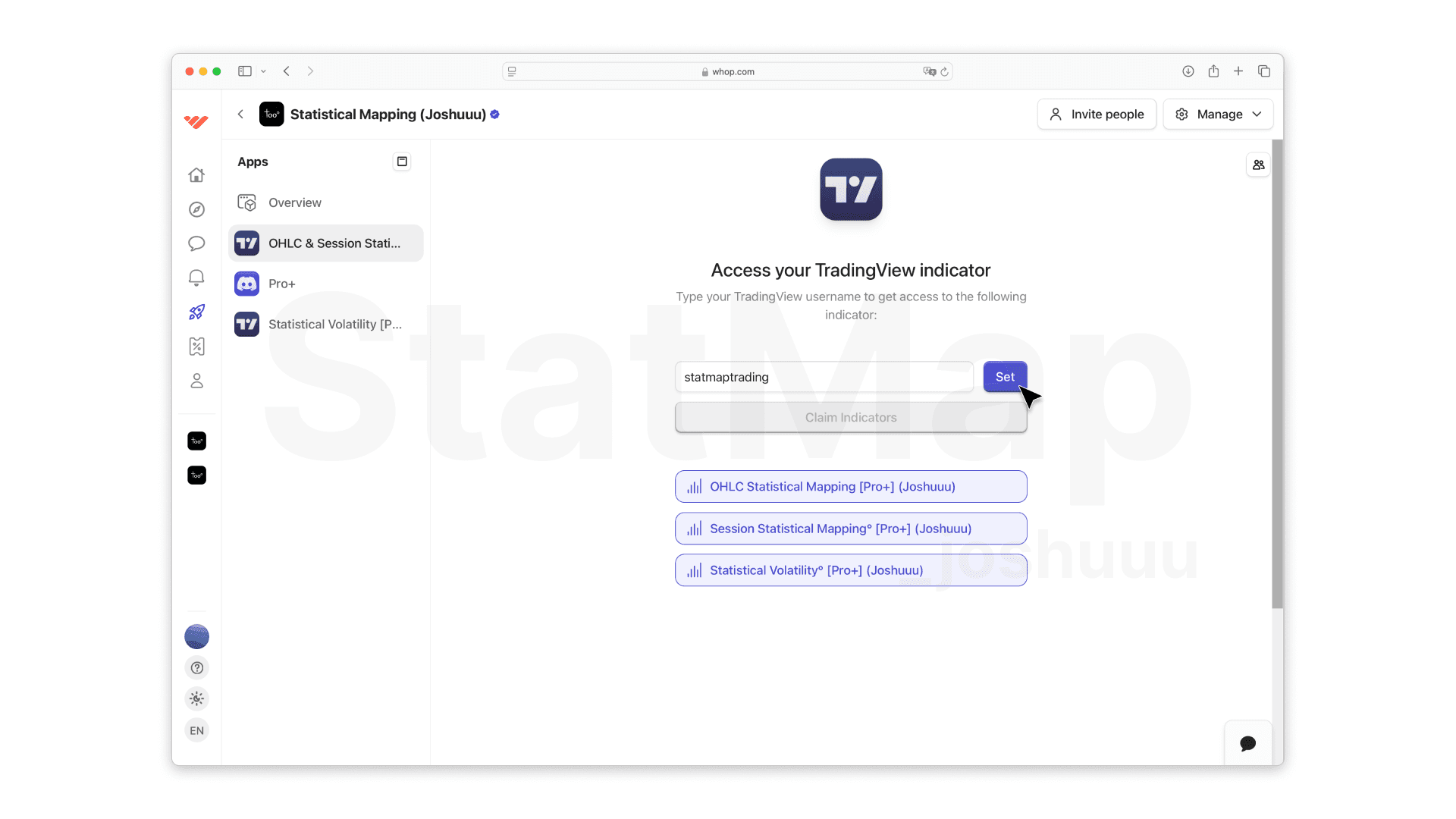Select the Overview app item
Screen dimensions: 1456x819
coord(294,202)
